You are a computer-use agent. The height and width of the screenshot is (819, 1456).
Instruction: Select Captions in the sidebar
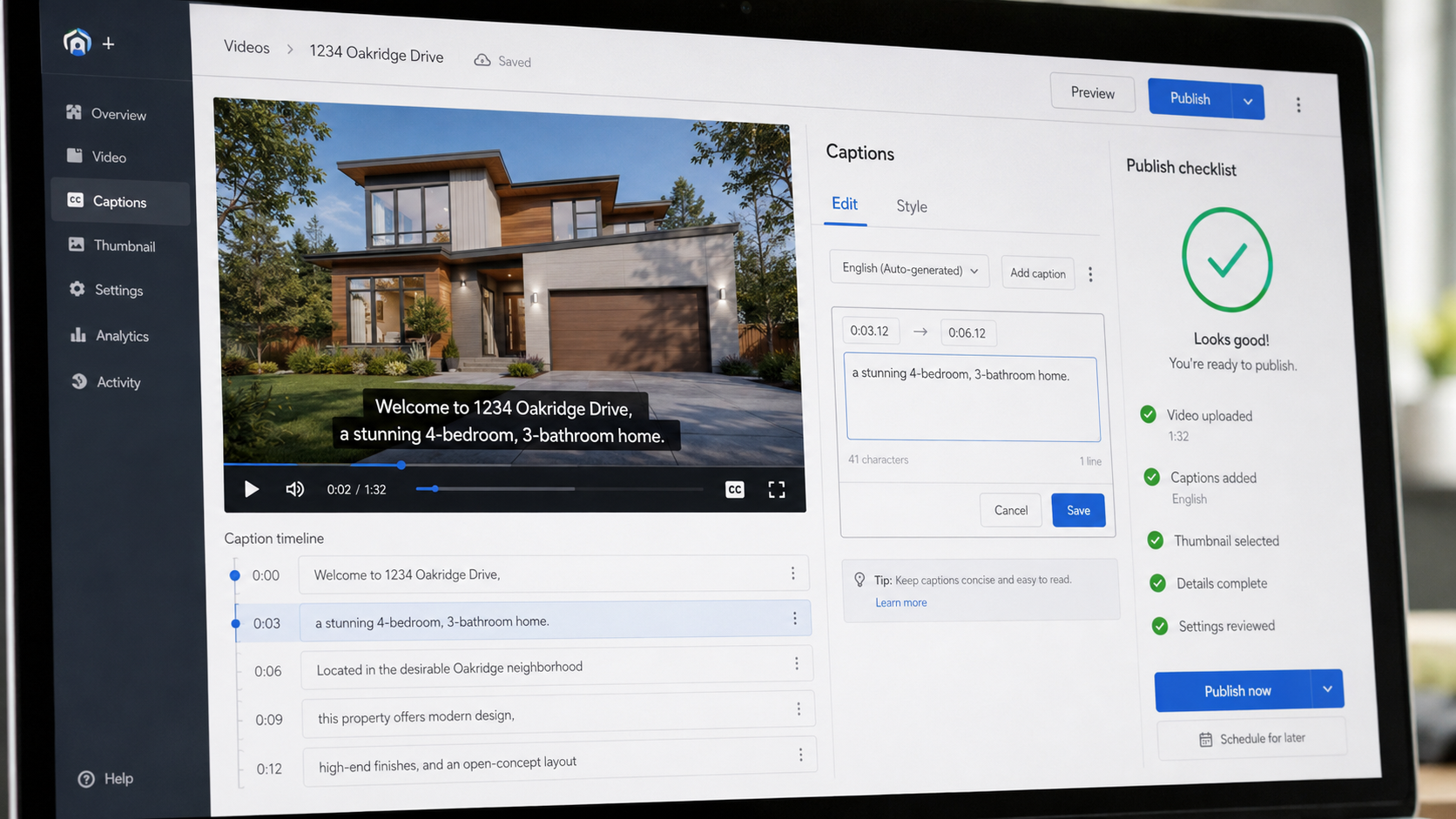(120, 202)
